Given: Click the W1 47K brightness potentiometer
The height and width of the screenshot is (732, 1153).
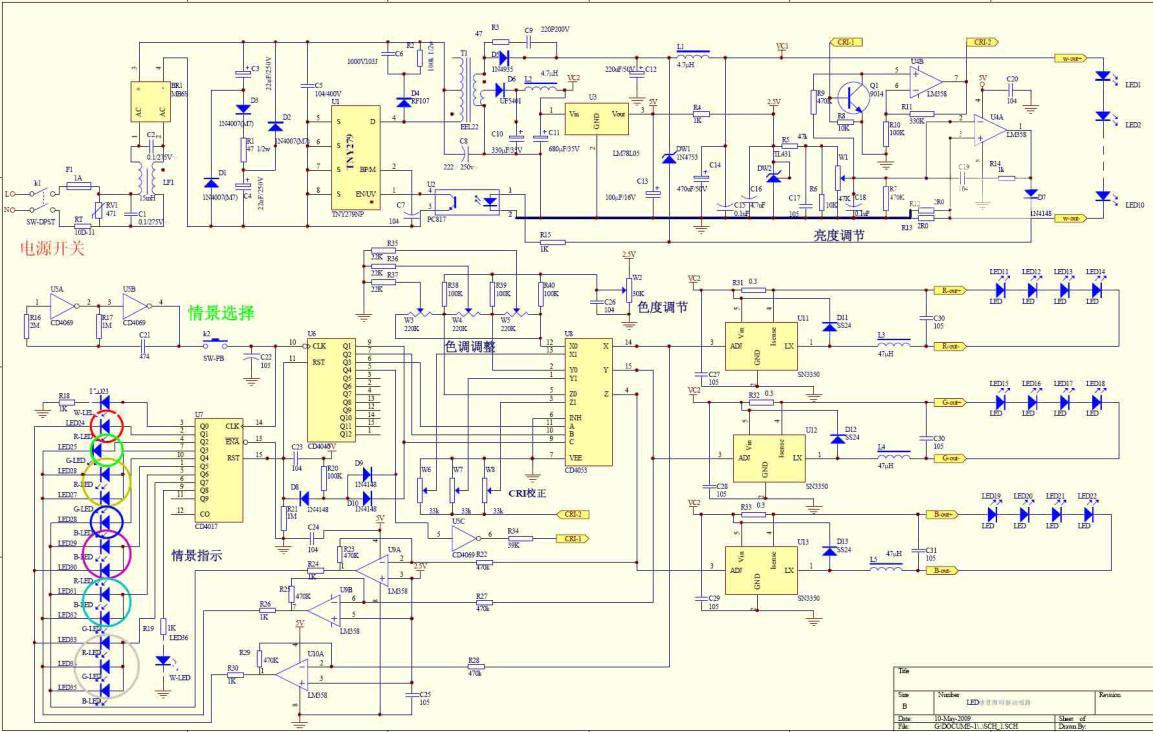Looking at the screenshot, I should (839, 177).
